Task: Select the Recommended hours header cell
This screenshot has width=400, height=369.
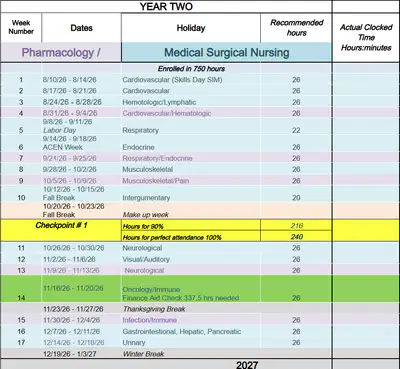Action: coord(296,28)
